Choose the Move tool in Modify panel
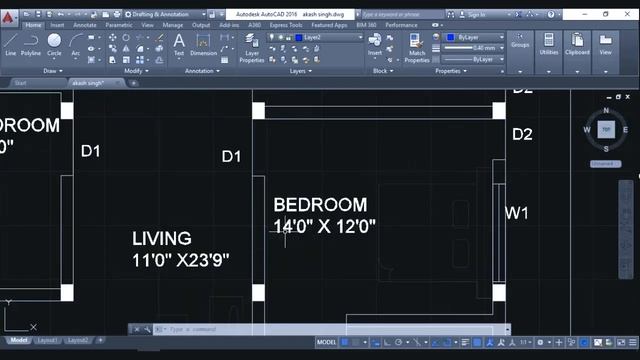This screenshot has height=360, width=640. (113, 38)
